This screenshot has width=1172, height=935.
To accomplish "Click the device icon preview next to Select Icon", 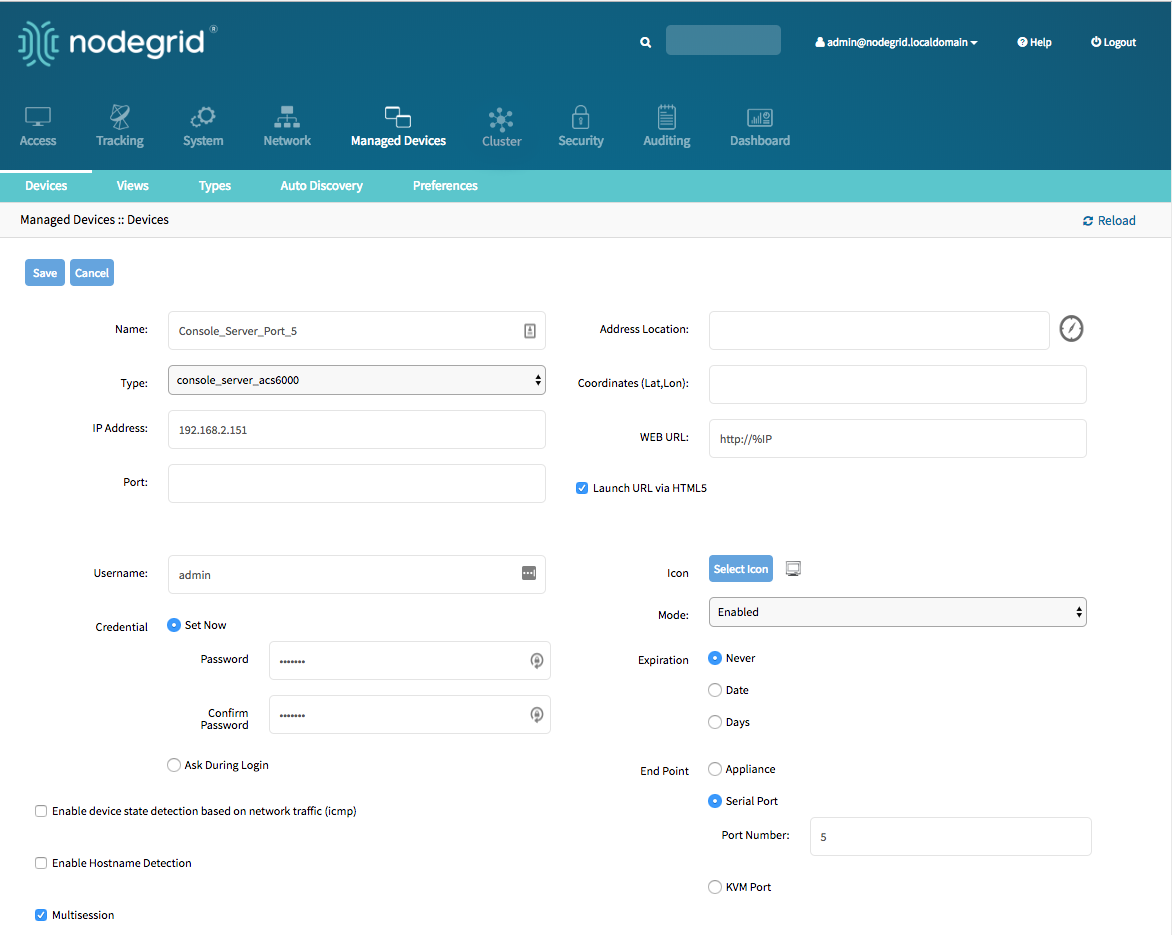I will pos(793,569).
